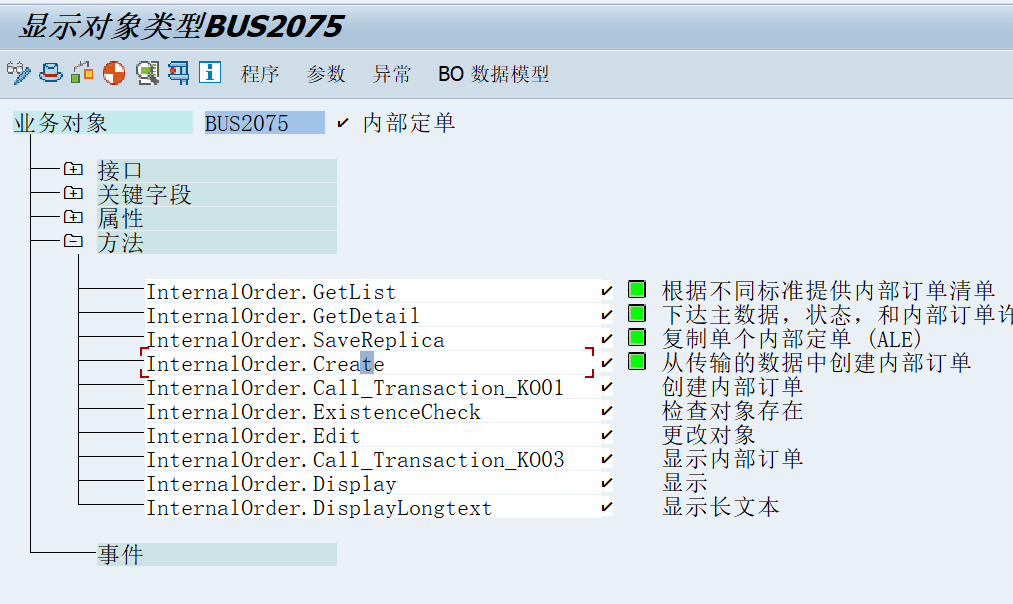
Task: Click the 异常 button
Action: (x=390, y=73)
